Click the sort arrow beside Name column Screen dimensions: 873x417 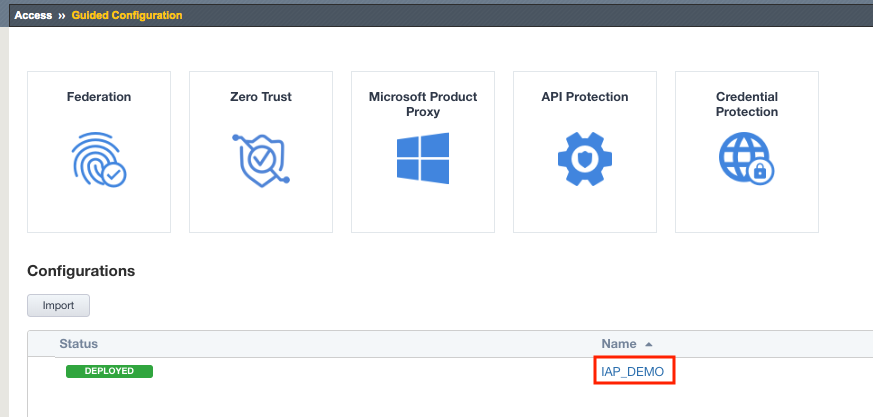pos(648,345)
